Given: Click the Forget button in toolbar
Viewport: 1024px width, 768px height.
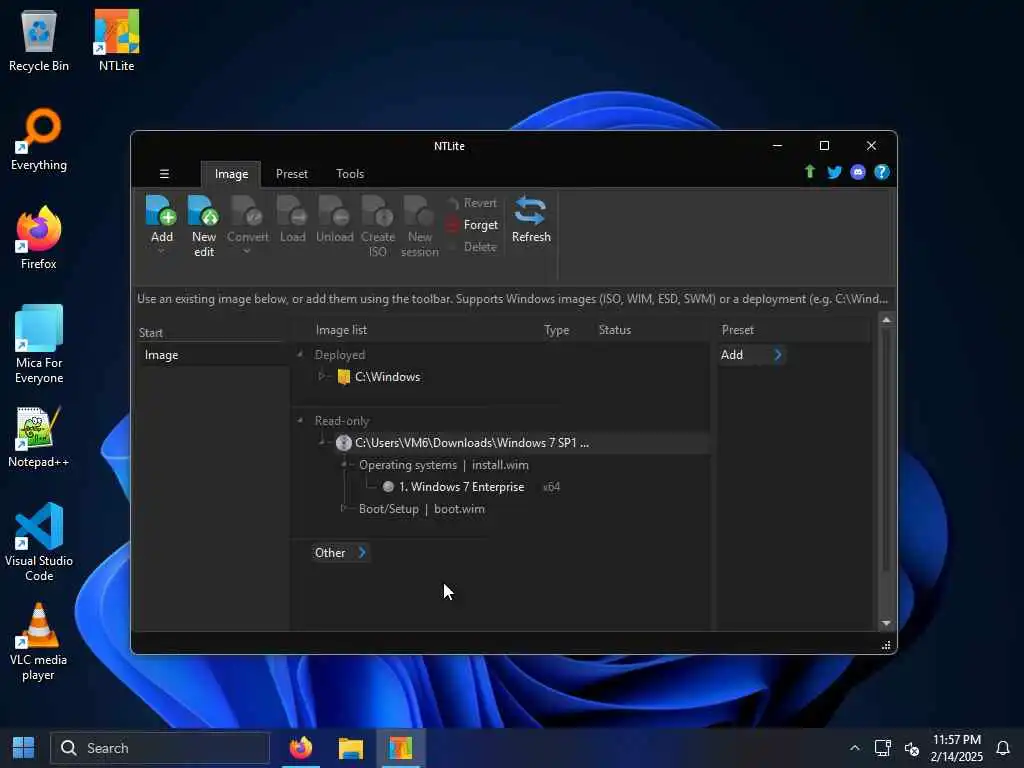Looking at the screenshot, I should pyautogui.click(x=472, y=225).
